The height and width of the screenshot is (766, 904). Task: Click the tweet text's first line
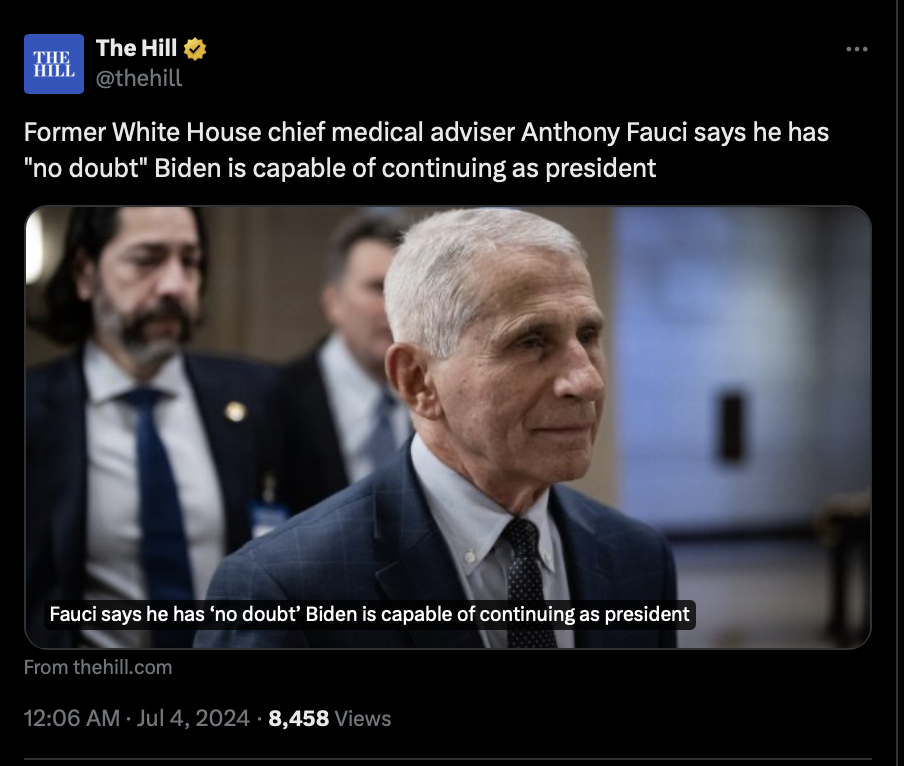(x=426, y=132)
